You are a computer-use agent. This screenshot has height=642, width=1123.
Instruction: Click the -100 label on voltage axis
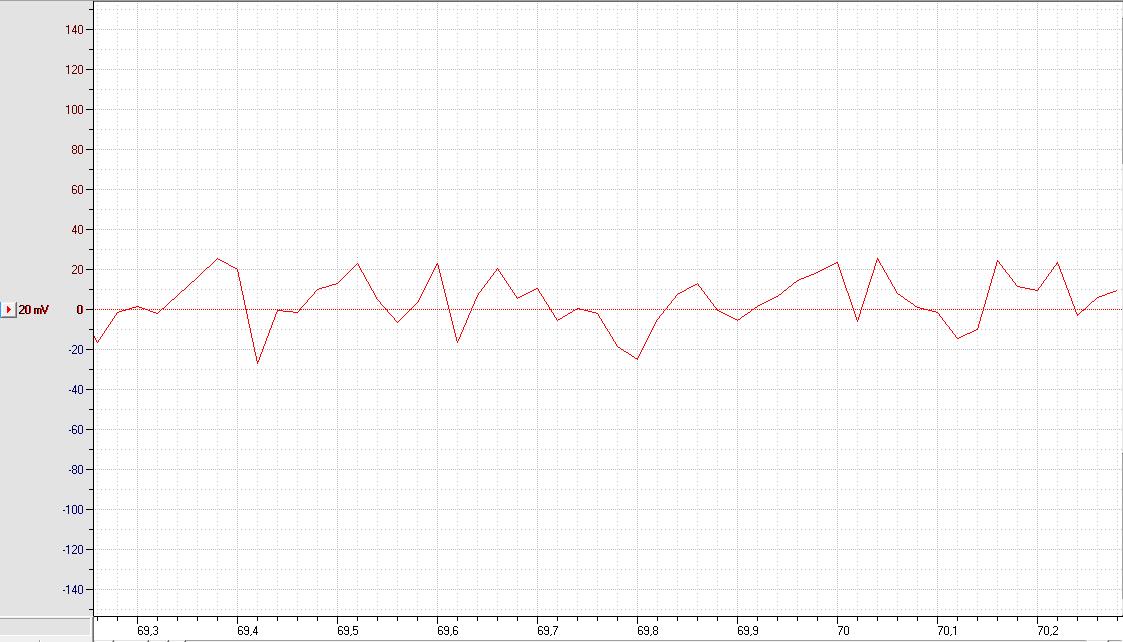point(72,509)
